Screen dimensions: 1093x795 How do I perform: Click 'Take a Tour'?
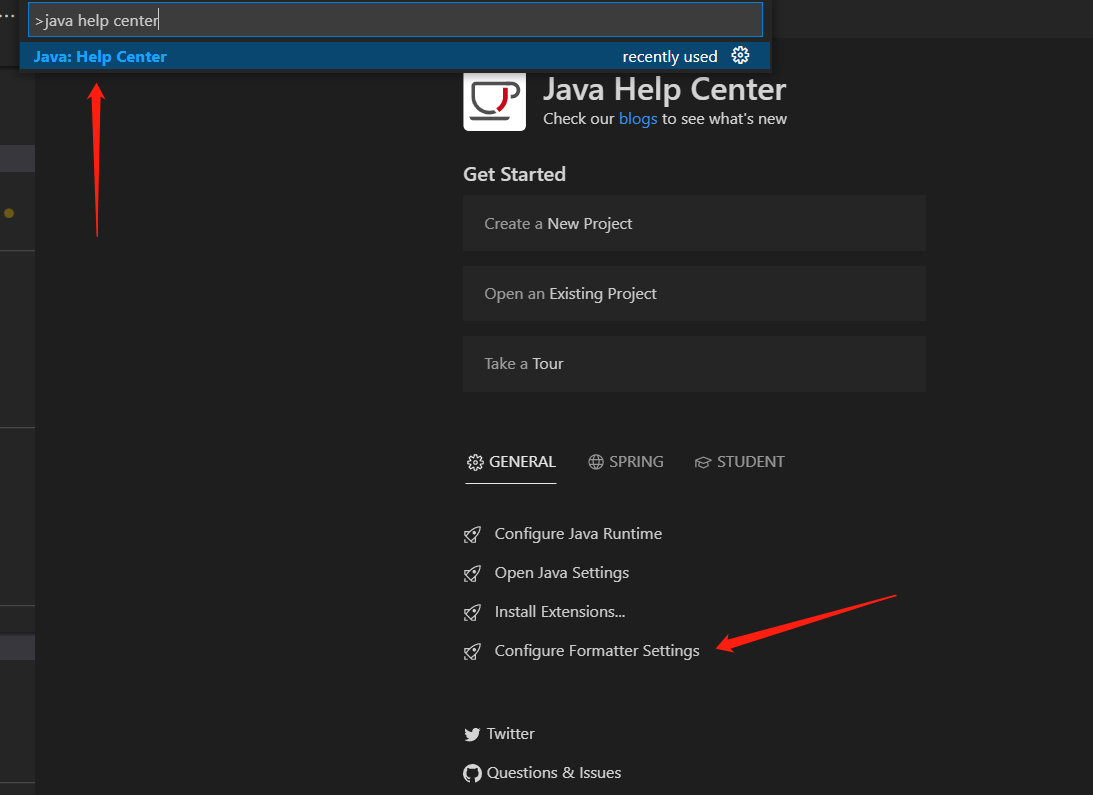tap(694, 363)
